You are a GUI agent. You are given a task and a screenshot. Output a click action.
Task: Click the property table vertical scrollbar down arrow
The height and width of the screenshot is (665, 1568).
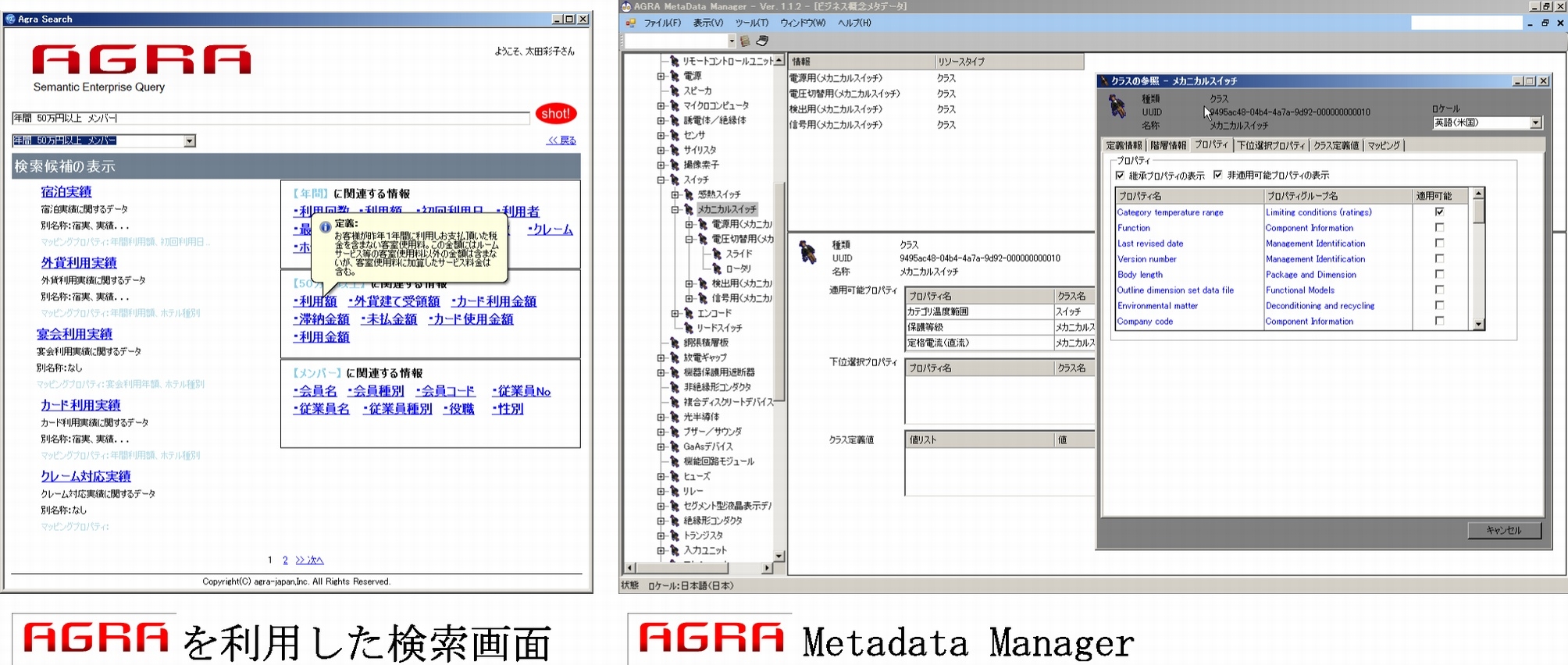1477,324
